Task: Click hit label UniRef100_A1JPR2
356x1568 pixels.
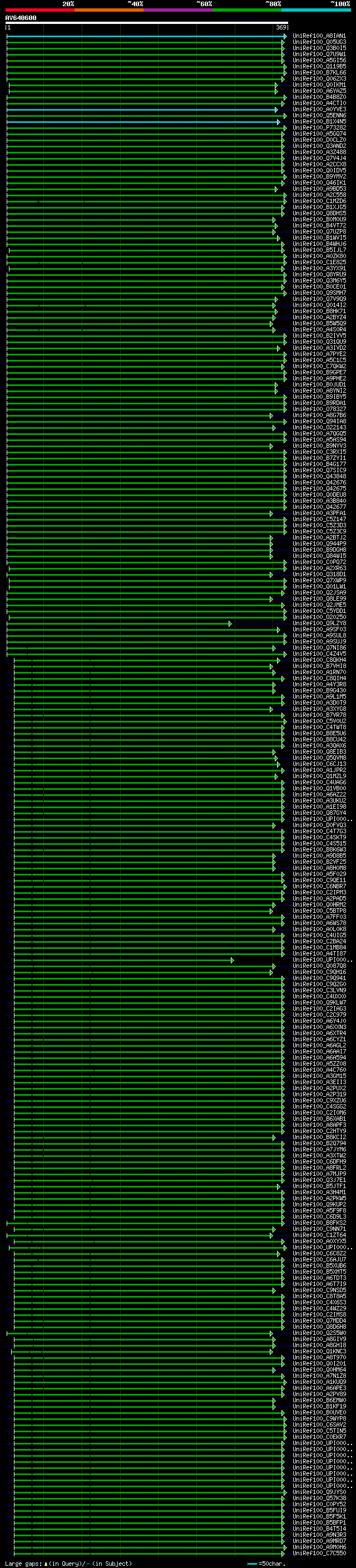Action: click(x=319, y=770)
